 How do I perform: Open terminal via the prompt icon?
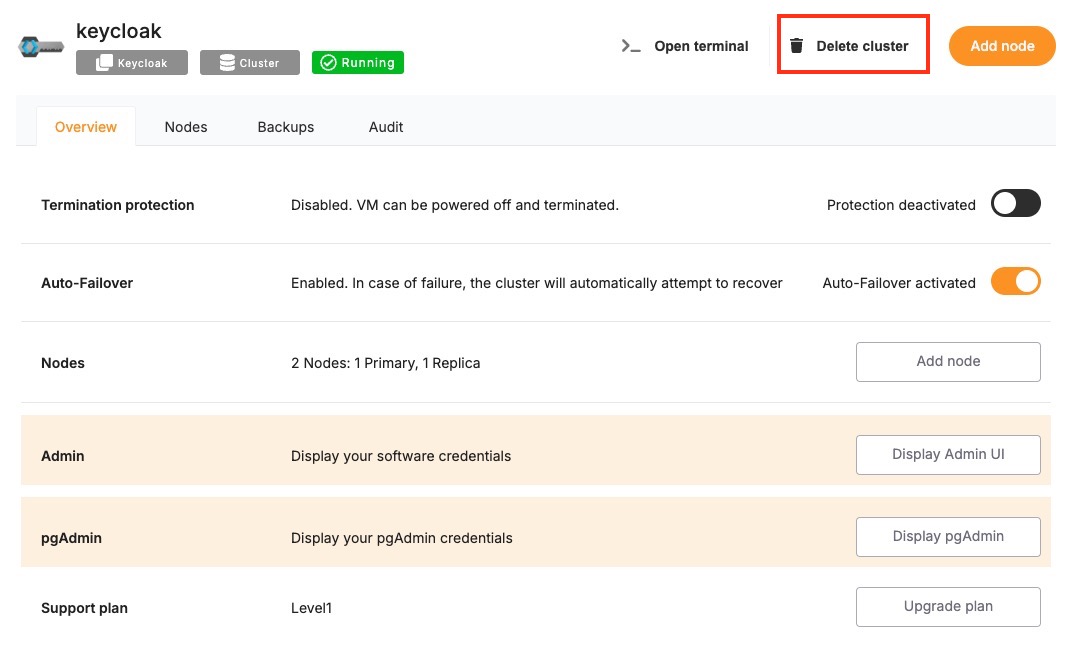(x=630, y=46)
